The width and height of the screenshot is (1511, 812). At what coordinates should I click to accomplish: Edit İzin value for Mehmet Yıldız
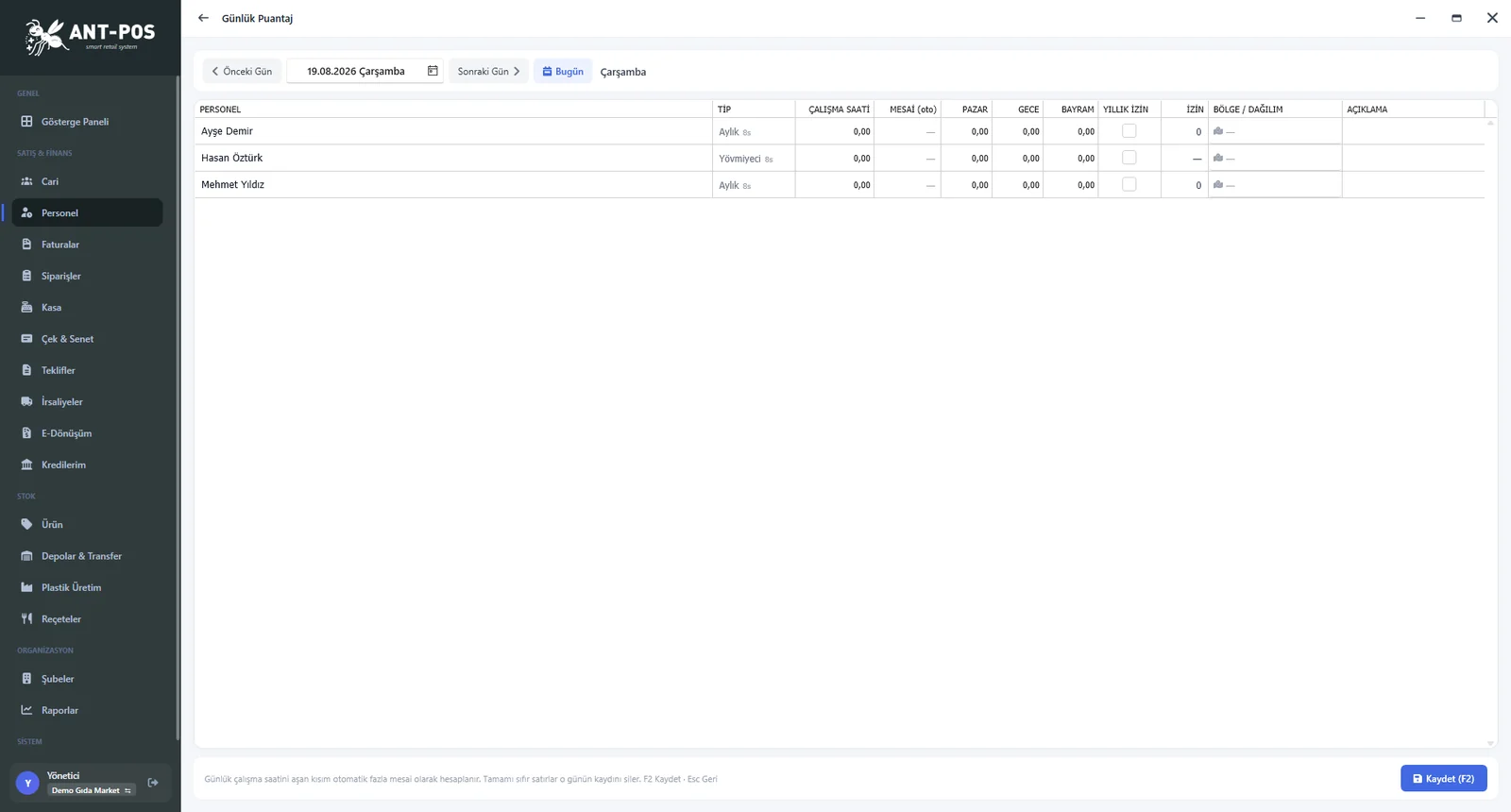coord(1184,184)
